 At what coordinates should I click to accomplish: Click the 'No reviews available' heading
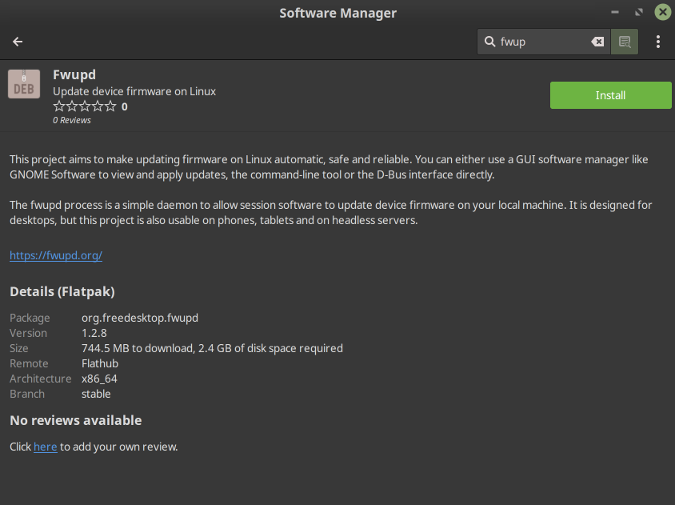(76, 420)
